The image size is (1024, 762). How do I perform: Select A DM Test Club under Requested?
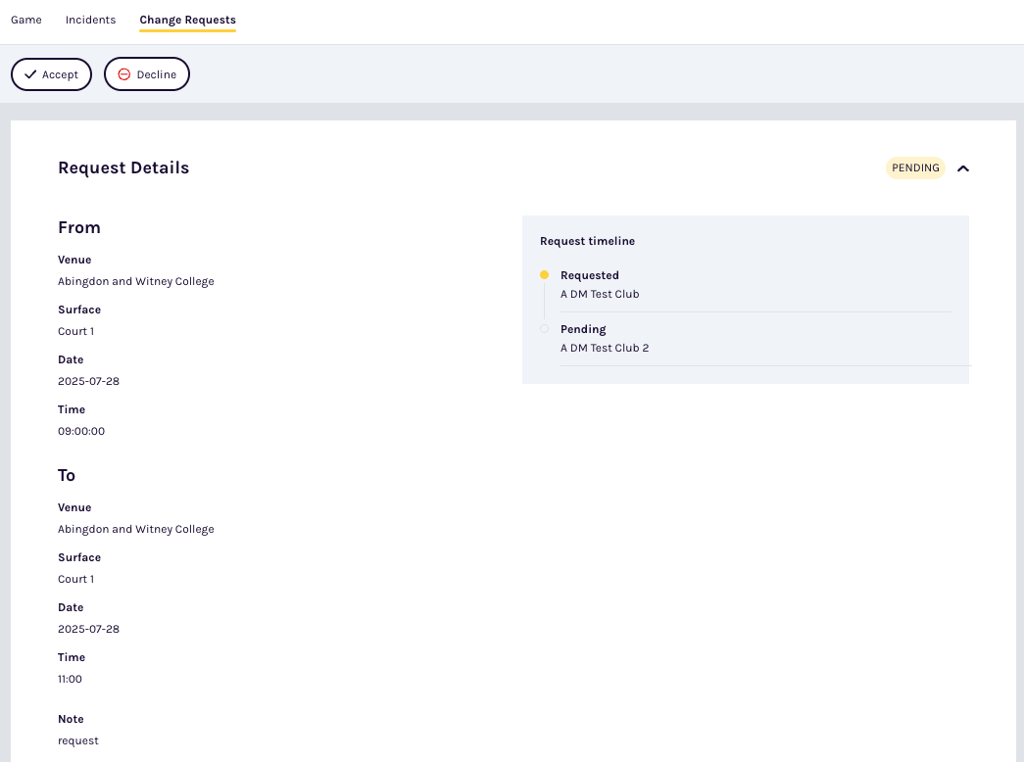599,294
